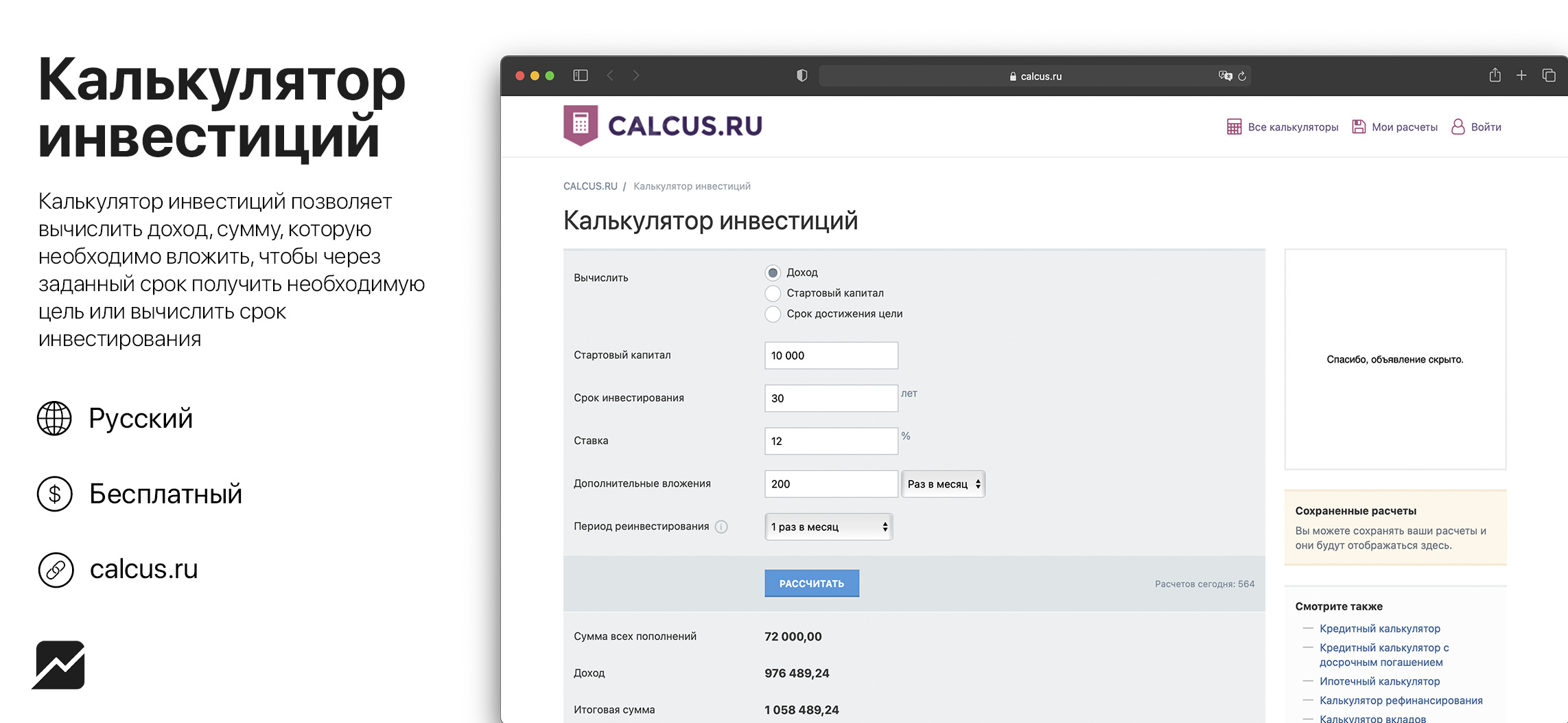Show tab overview icon in Safari
Viewport: 1568px width, 723px height.
pyautogui.click(x=1549, y=76)
